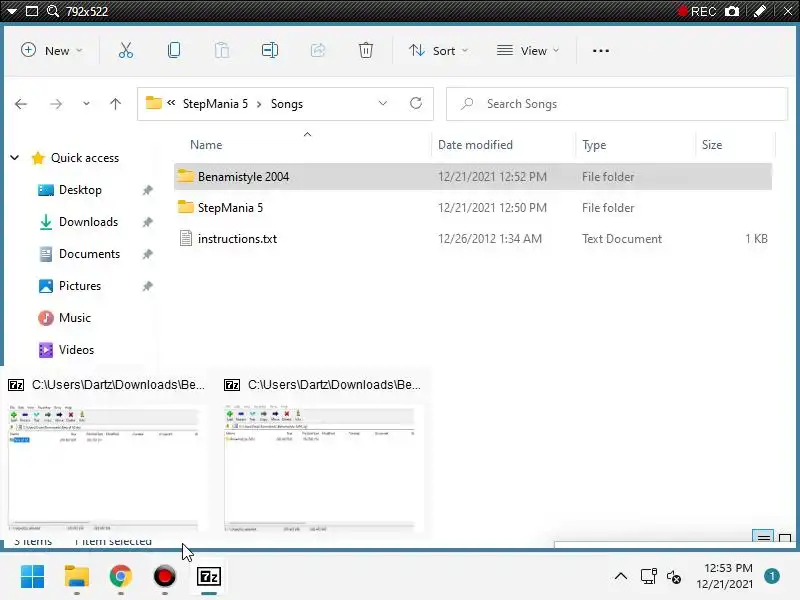The width and height of the screenshot is (800, 600).
Task: Go back with the left arrow
Action: point(21,104)
